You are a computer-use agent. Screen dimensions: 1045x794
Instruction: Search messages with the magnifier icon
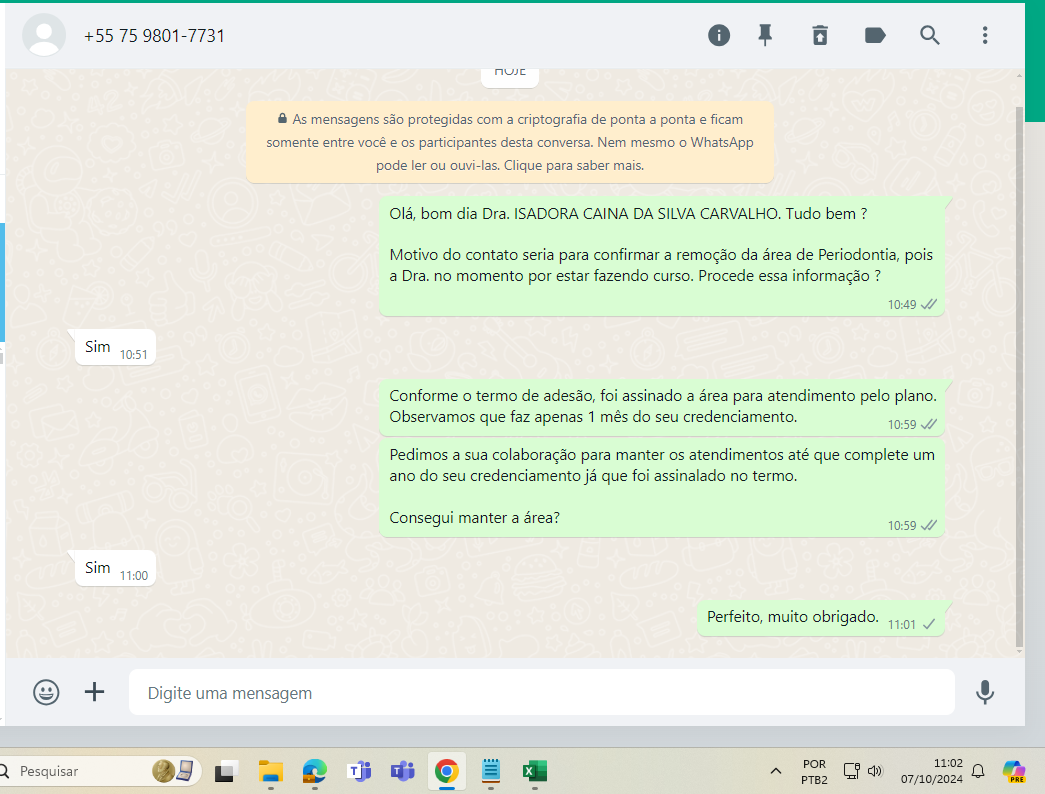pyautogui.click(x=930, y=35)
